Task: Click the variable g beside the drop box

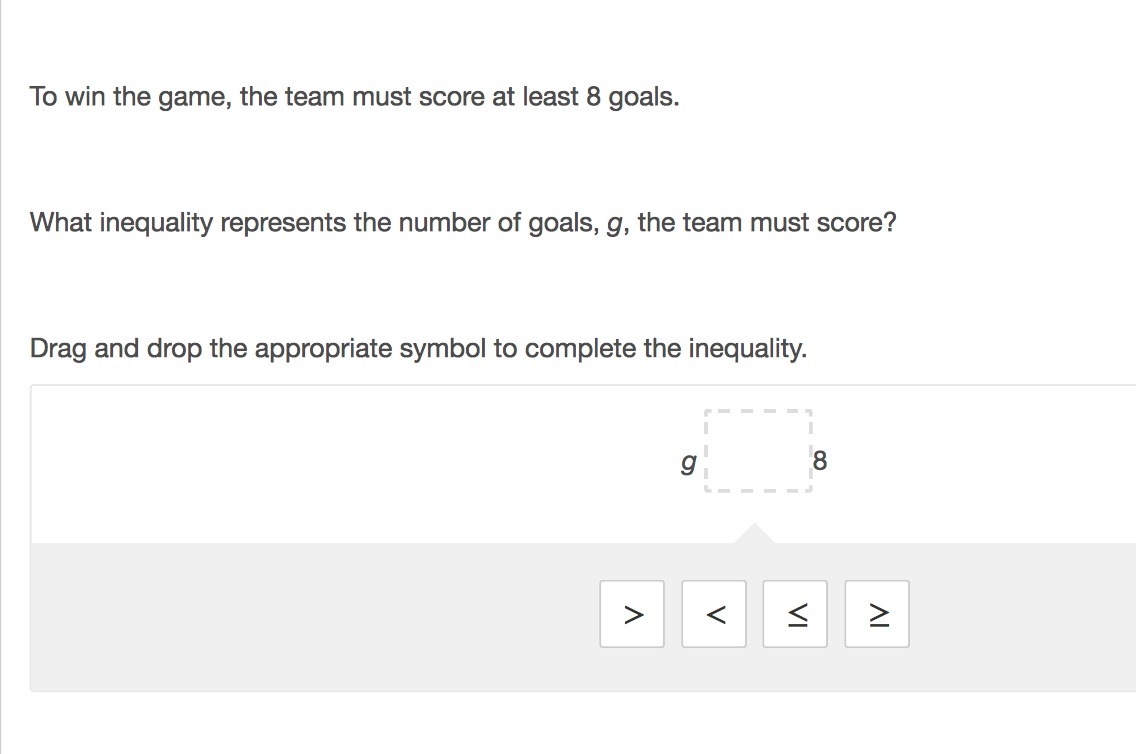Action: point(687,462)
